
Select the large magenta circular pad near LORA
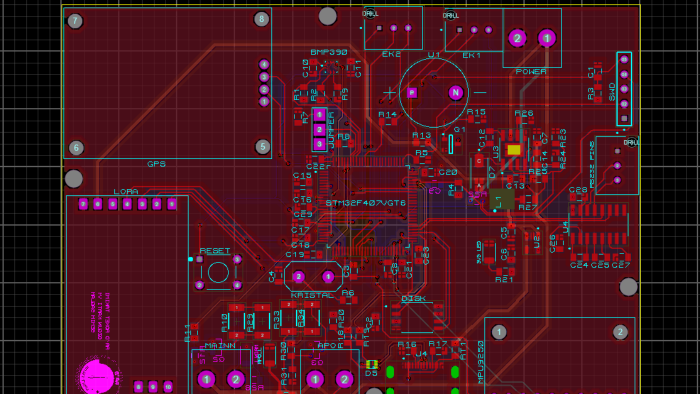pyautogui.click(x=97, y=377)
